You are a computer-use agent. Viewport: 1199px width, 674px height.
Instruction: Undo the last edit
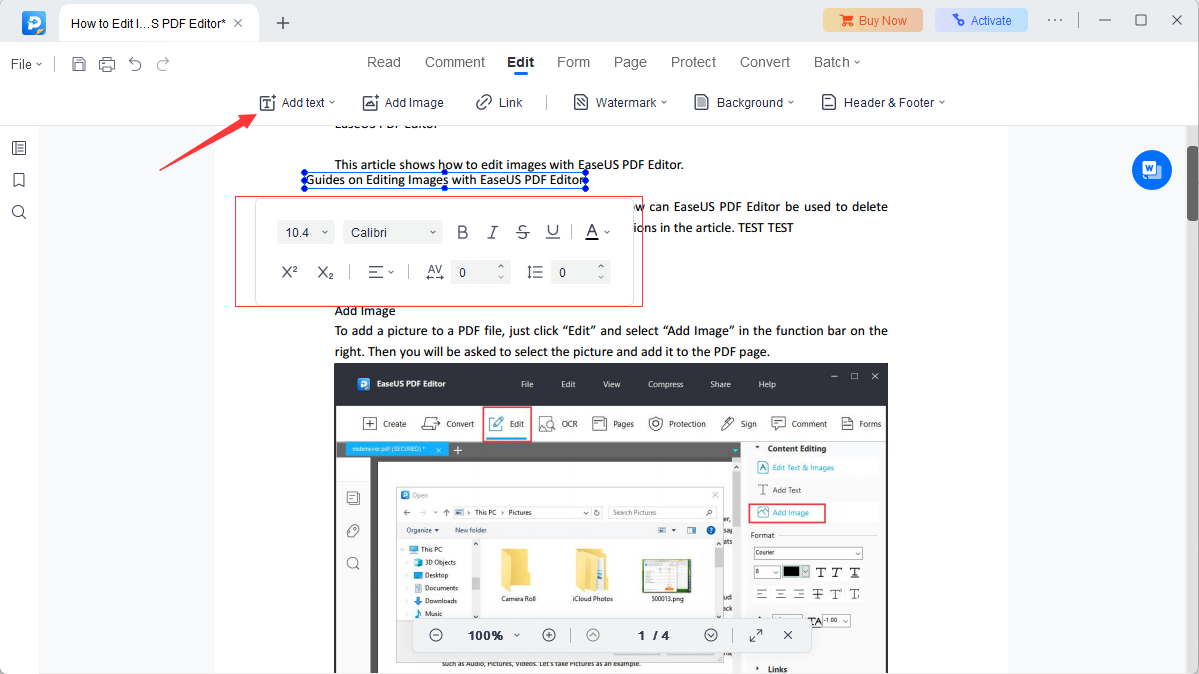135,64
